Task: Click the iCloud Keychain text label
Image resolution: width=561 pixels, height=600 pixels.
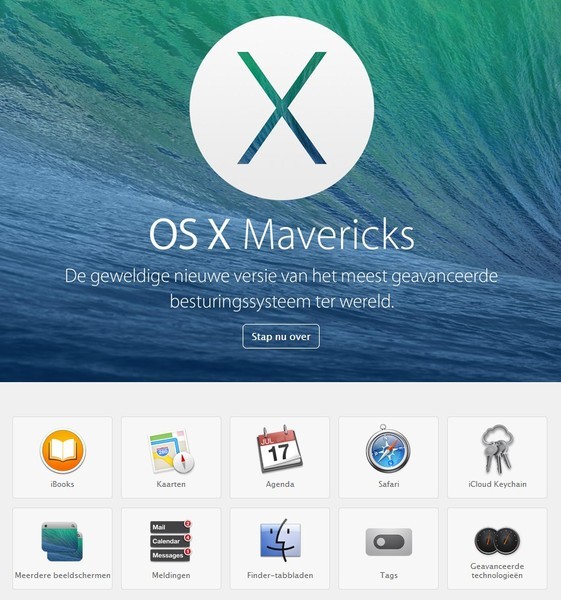Action: point(497,484)
